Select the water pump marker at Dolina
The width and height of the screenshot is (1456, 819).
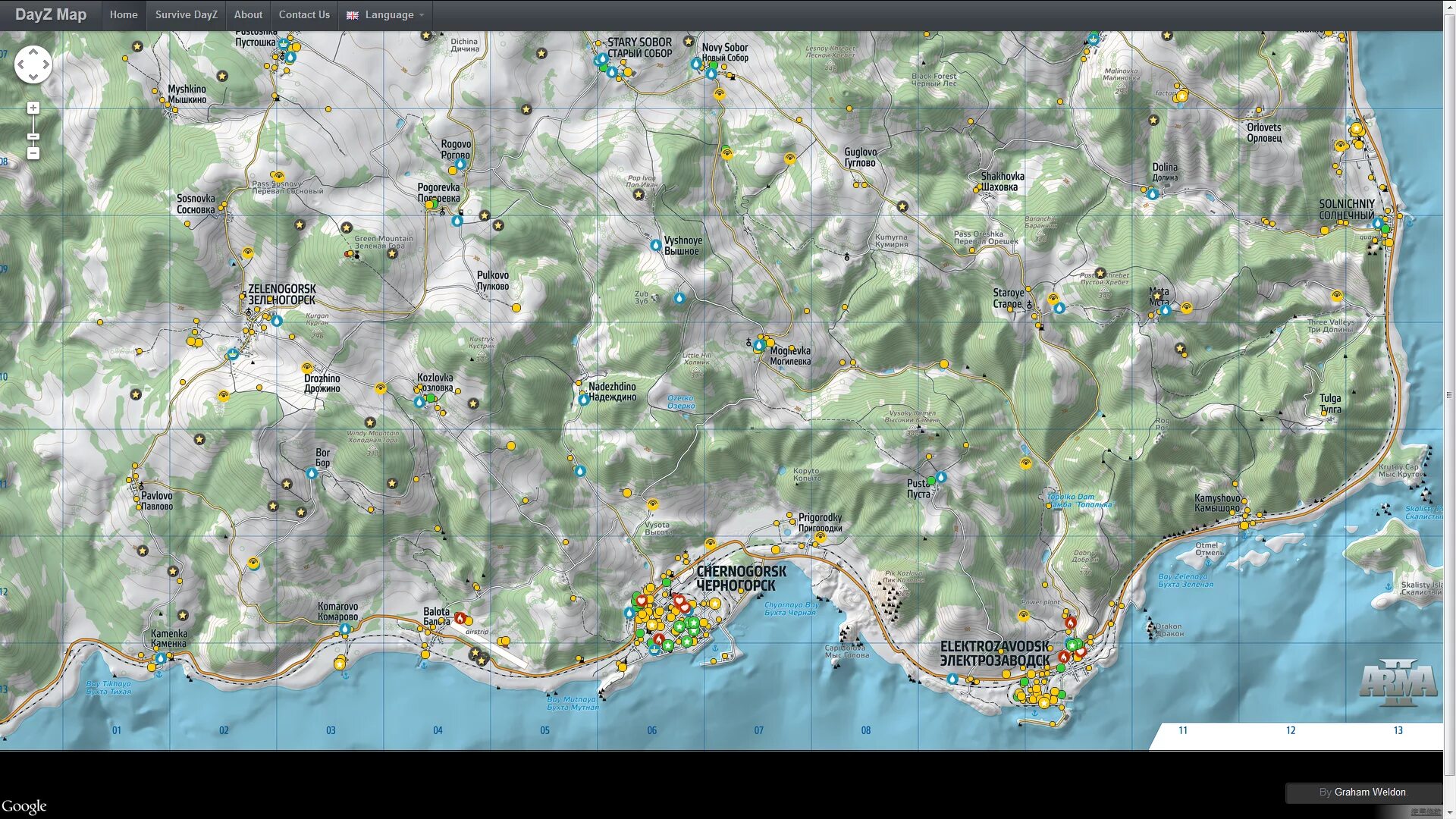(x=1153, y=193)
